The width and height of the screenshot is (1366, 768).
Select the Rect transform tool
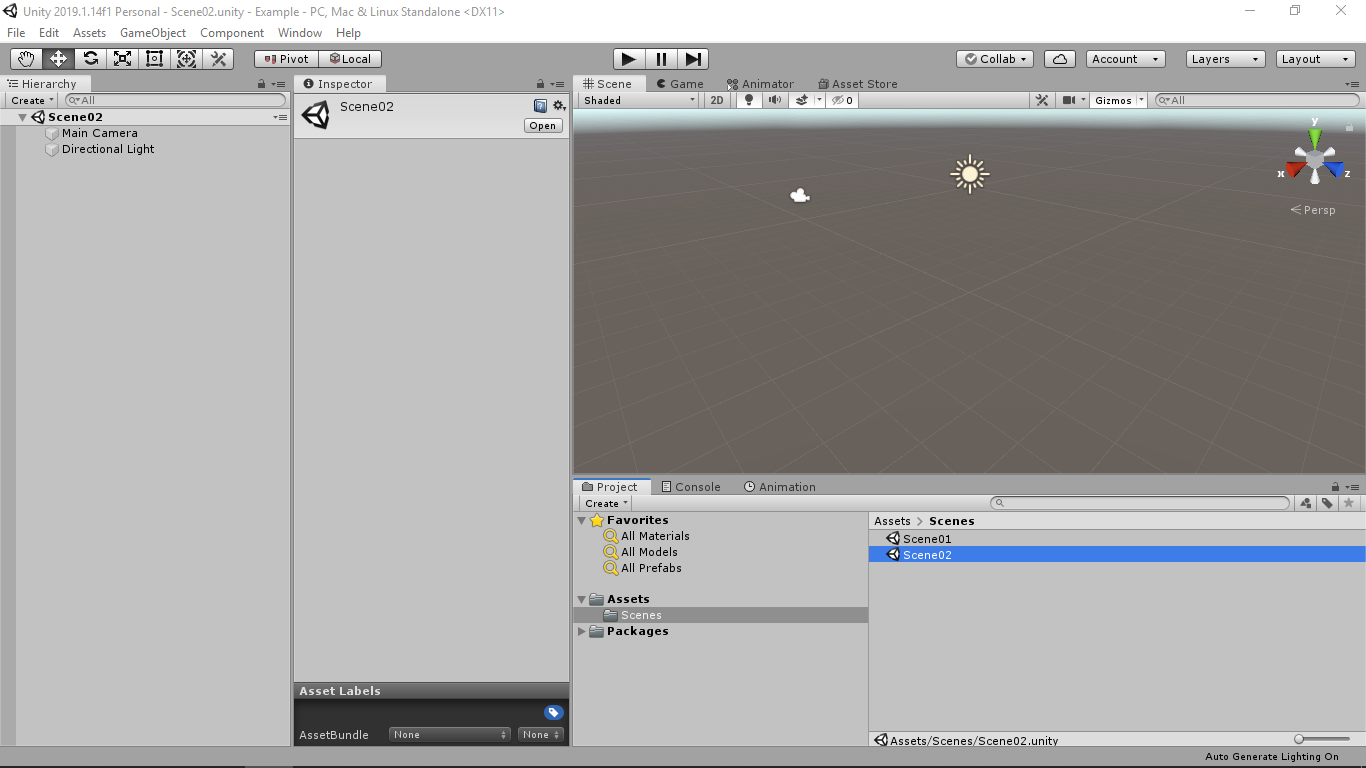coord(154,58)
